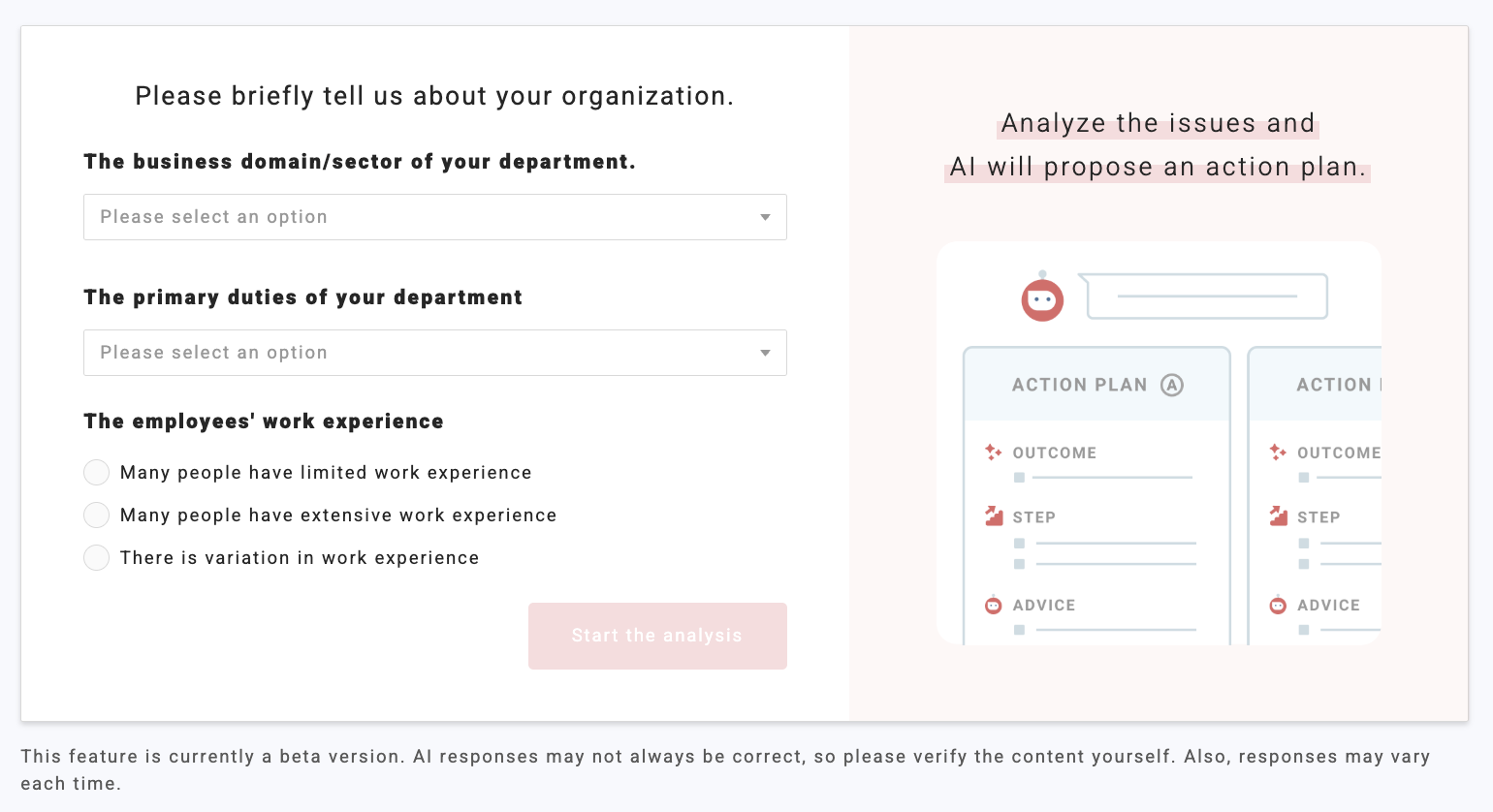Click the small robot icon beside ADVICE
The width and height of the screenshot is (1493, 812).
point(993,605)
